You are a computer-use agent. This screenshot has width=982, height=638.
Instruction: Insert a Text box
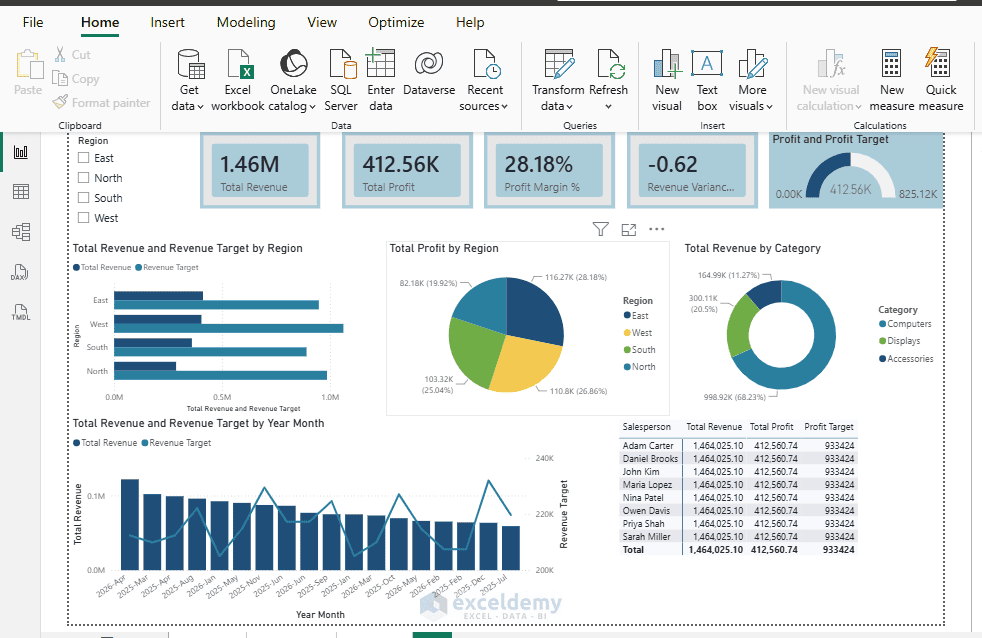(x=707, y=81)
